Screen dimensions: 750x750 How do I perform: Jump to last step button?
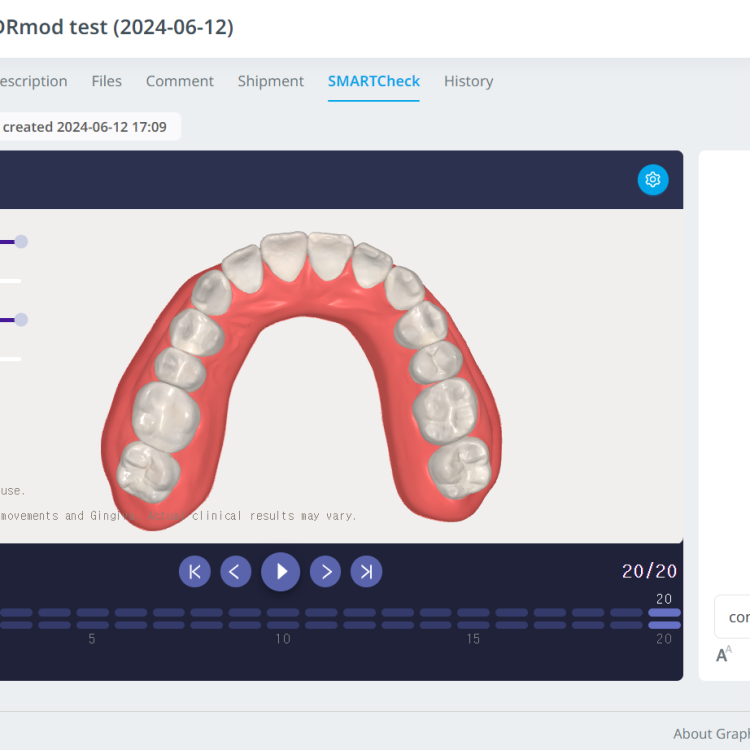pos(366,572)
